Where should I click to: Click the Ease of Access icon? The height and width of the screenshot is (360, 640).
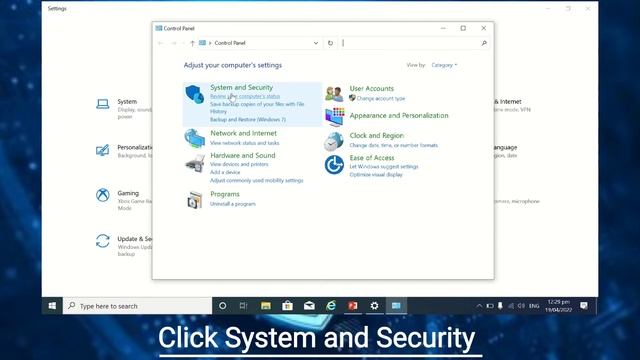[334, 165]
